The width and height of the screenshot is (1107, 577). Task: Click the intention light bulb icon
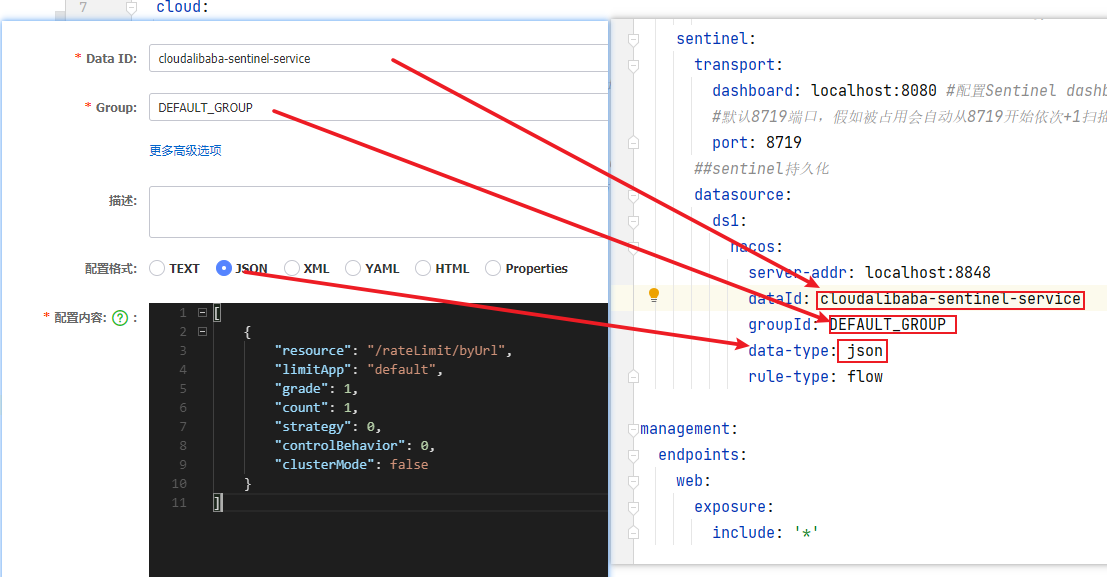[x=654, y=295]
